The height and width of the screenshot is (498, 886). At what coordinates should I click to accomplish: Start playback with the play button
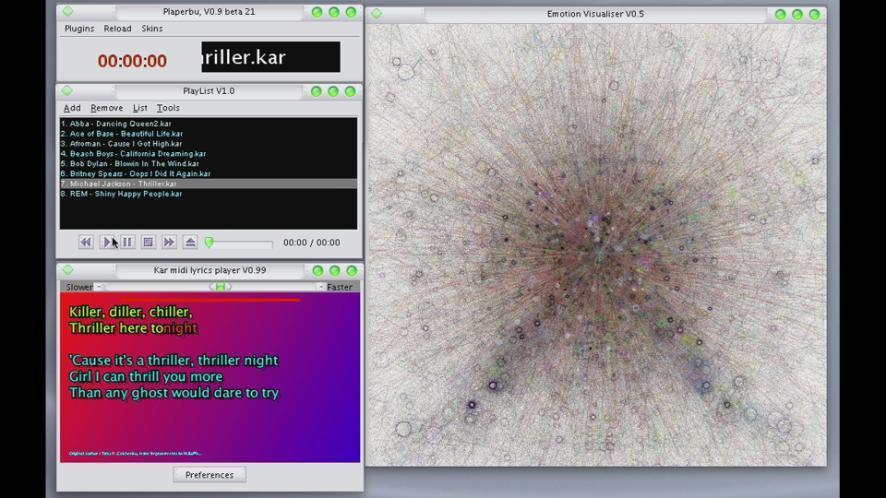tap(106, 242)
